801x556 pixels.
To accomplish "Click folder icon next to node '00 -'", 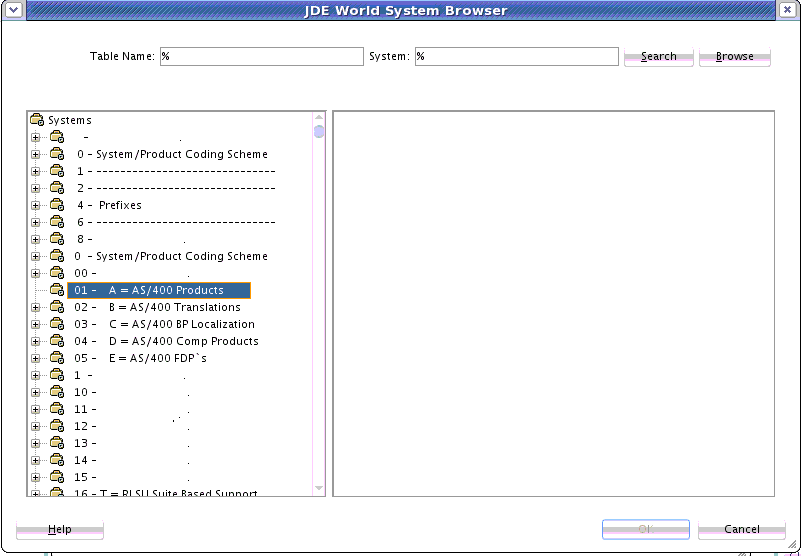I will click(57, 273).
